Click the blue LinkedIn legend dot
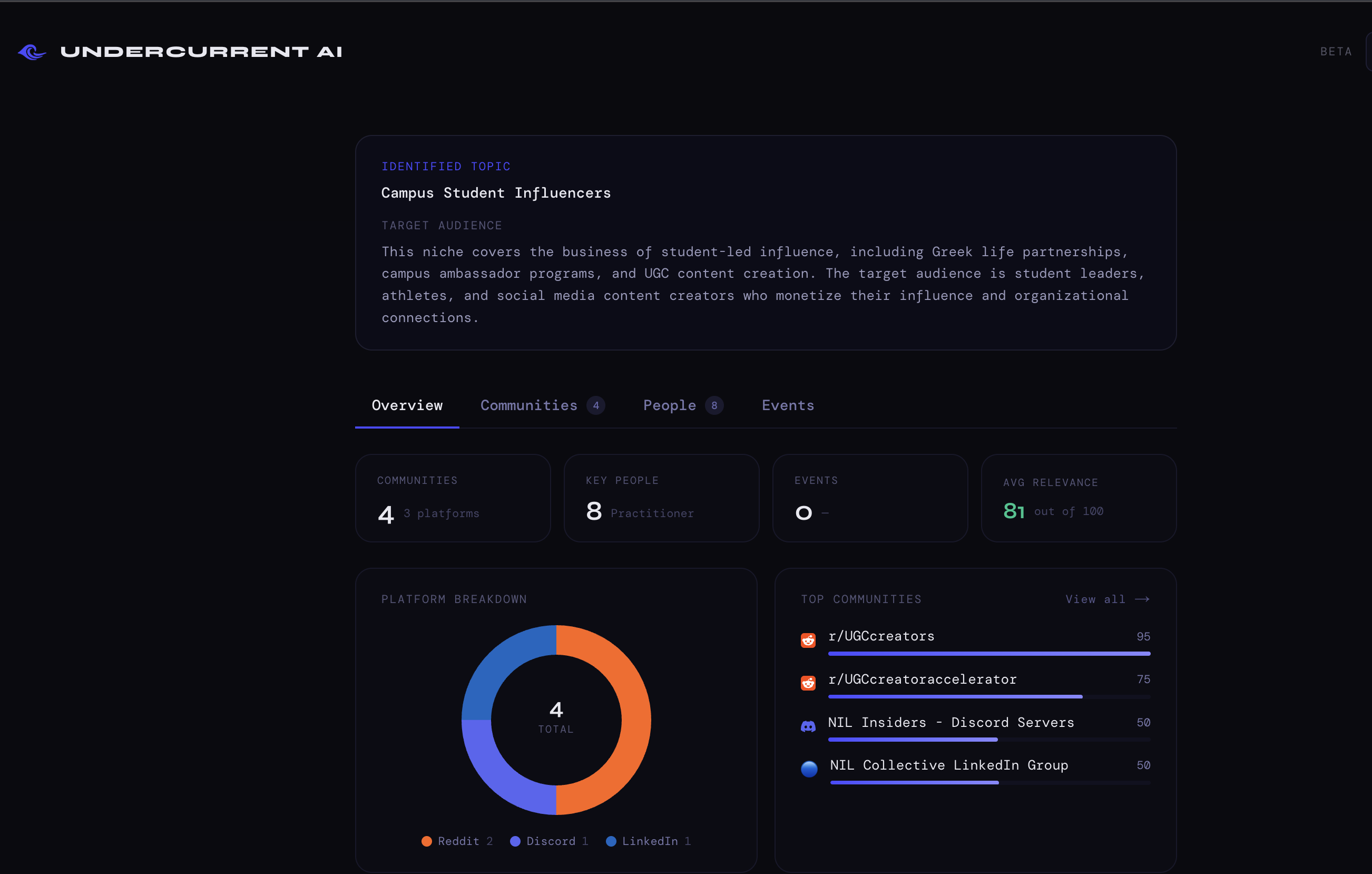 pos(611,841)
